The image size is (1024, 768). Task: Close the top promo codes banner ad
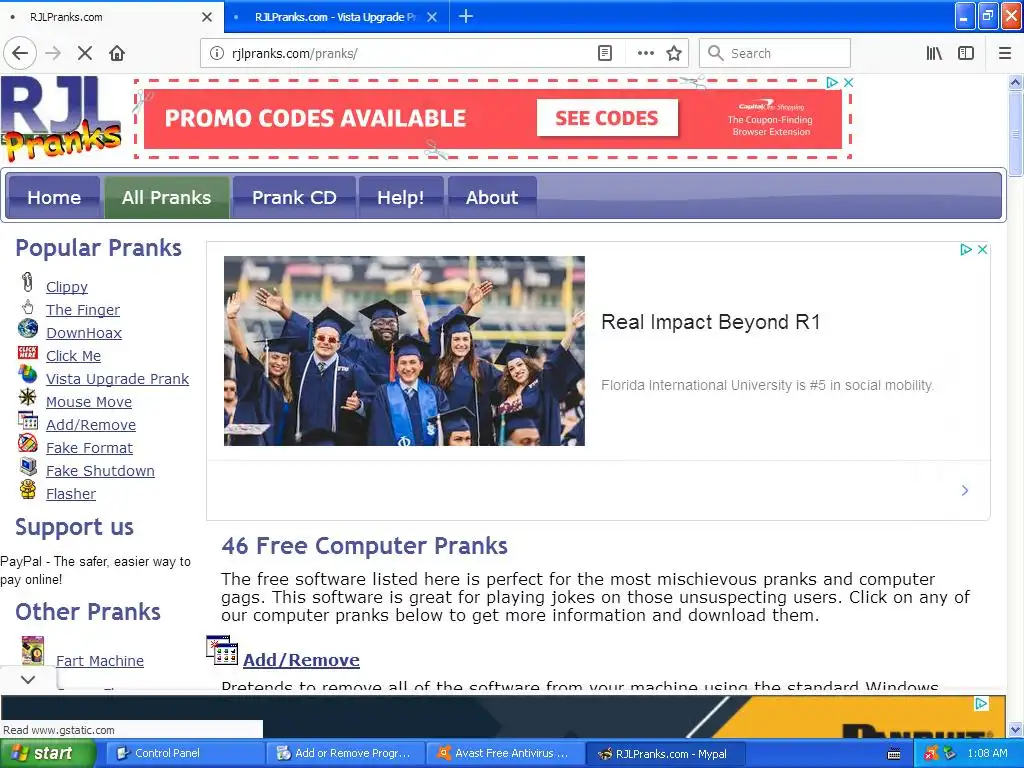(x=848, y=82)
